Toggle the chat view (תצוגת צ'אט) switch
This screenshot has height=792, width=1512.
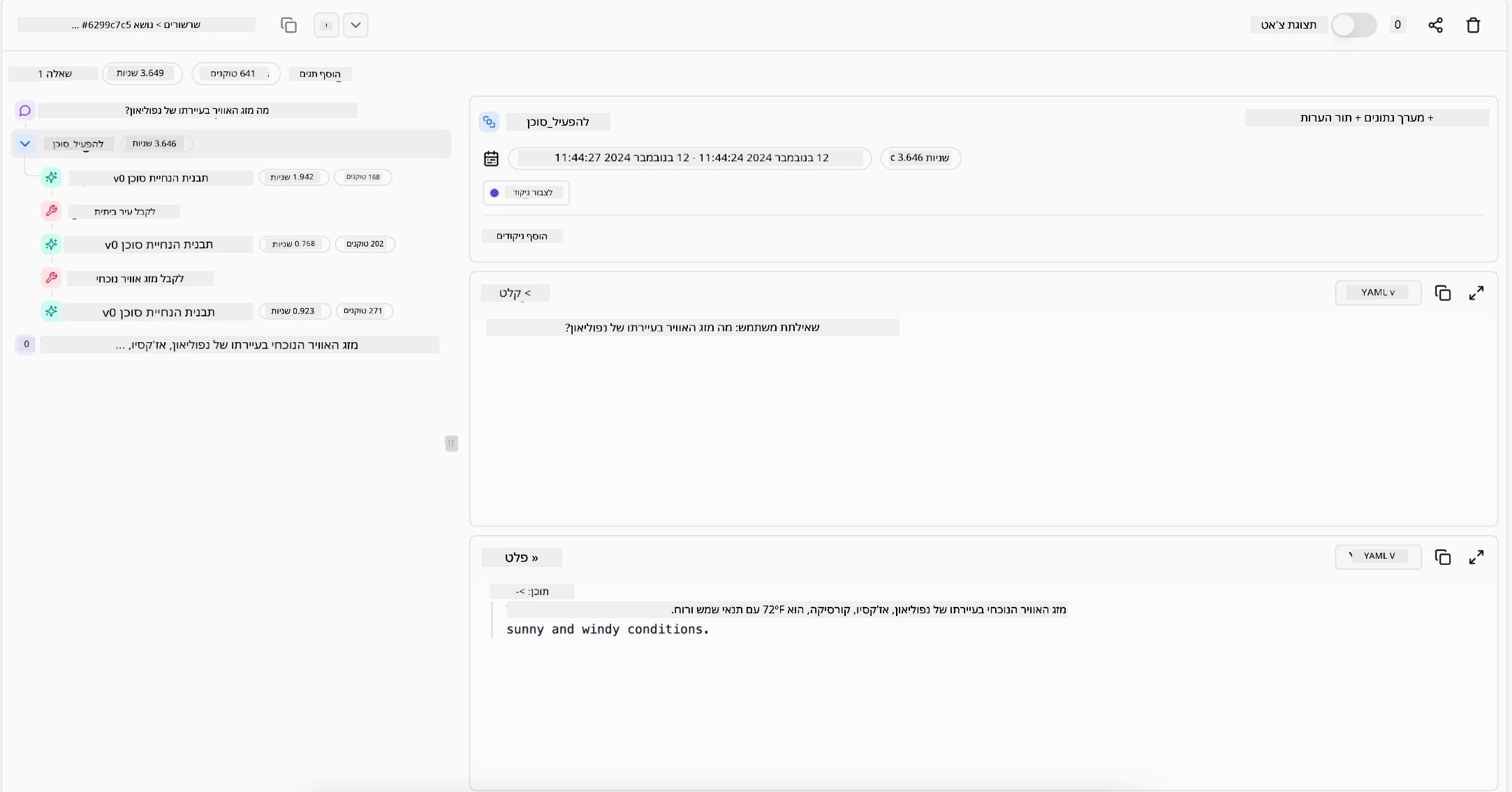pos(1353,25)
